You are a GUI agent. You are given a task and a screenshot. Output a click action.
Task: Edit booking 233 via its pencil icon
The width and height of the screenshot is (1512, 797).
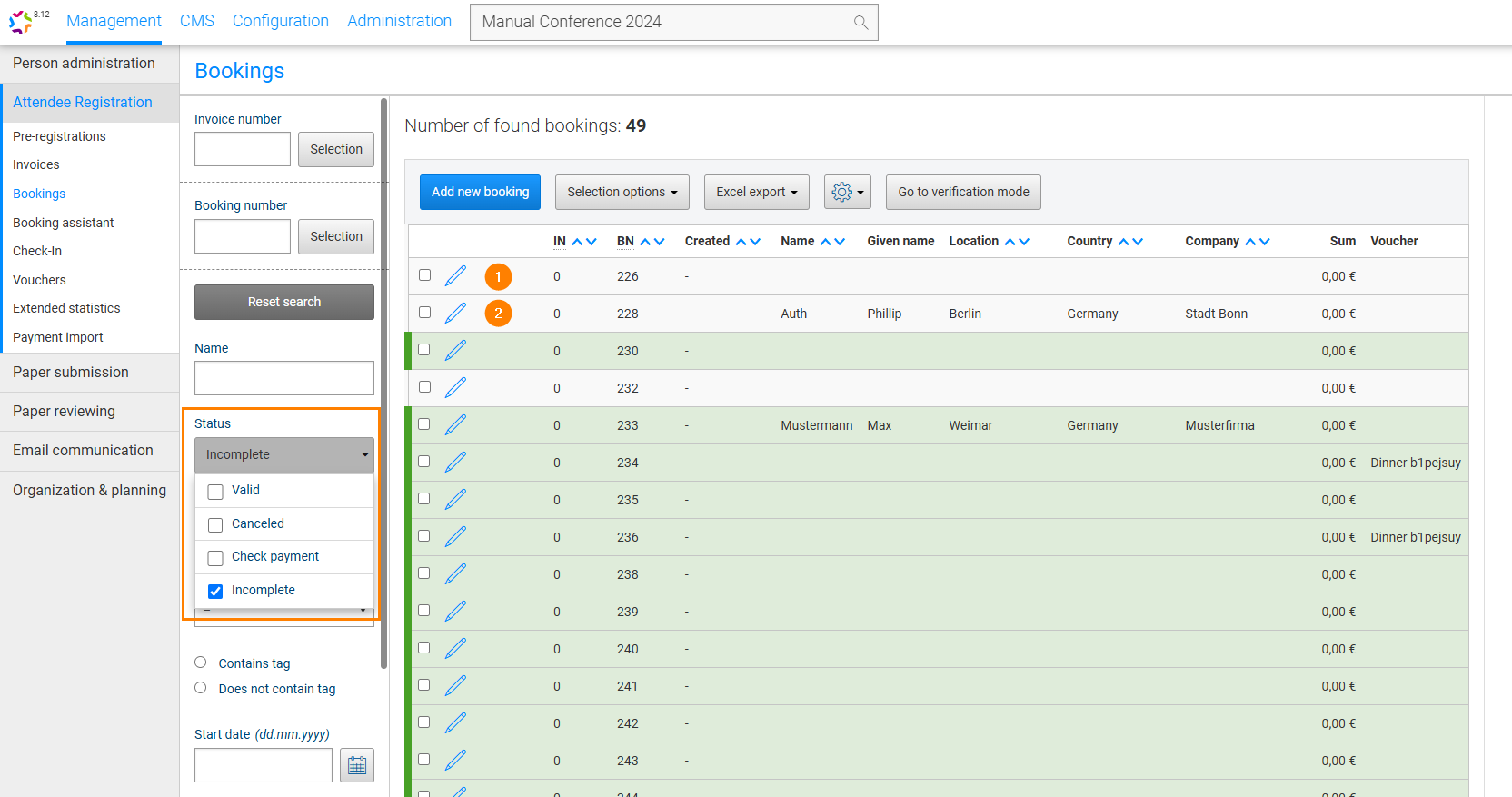tap(455, 425)
